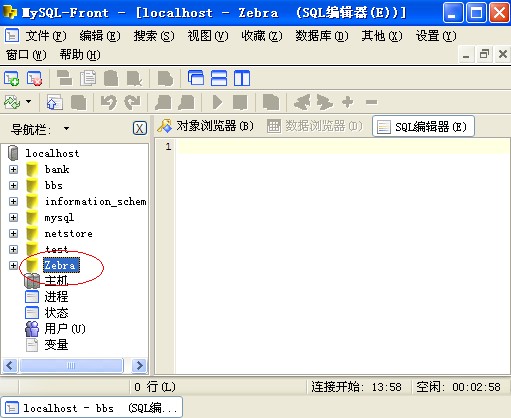
Task: Click the localhost server icon in tree
Action: click(13, 153)
